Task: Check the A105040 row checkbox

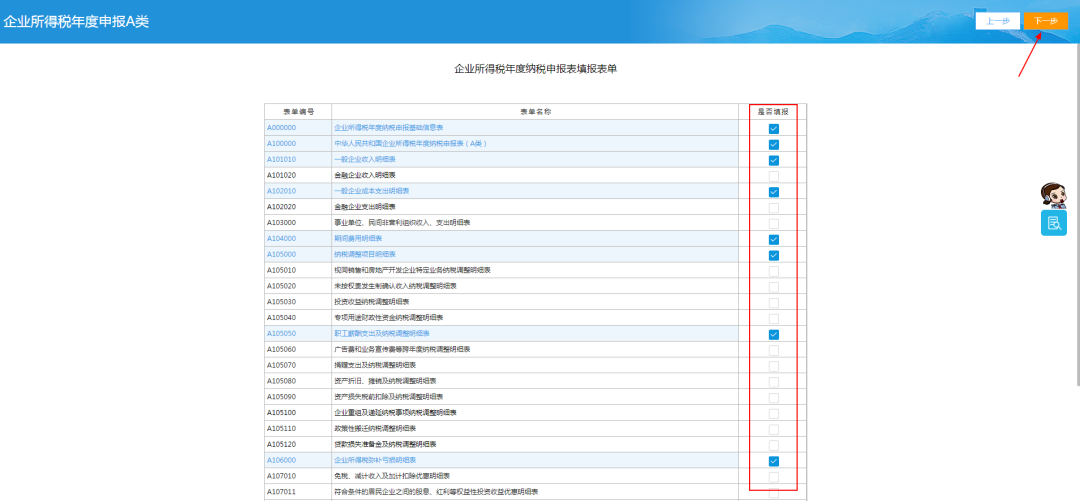Action: coord(773,318)
